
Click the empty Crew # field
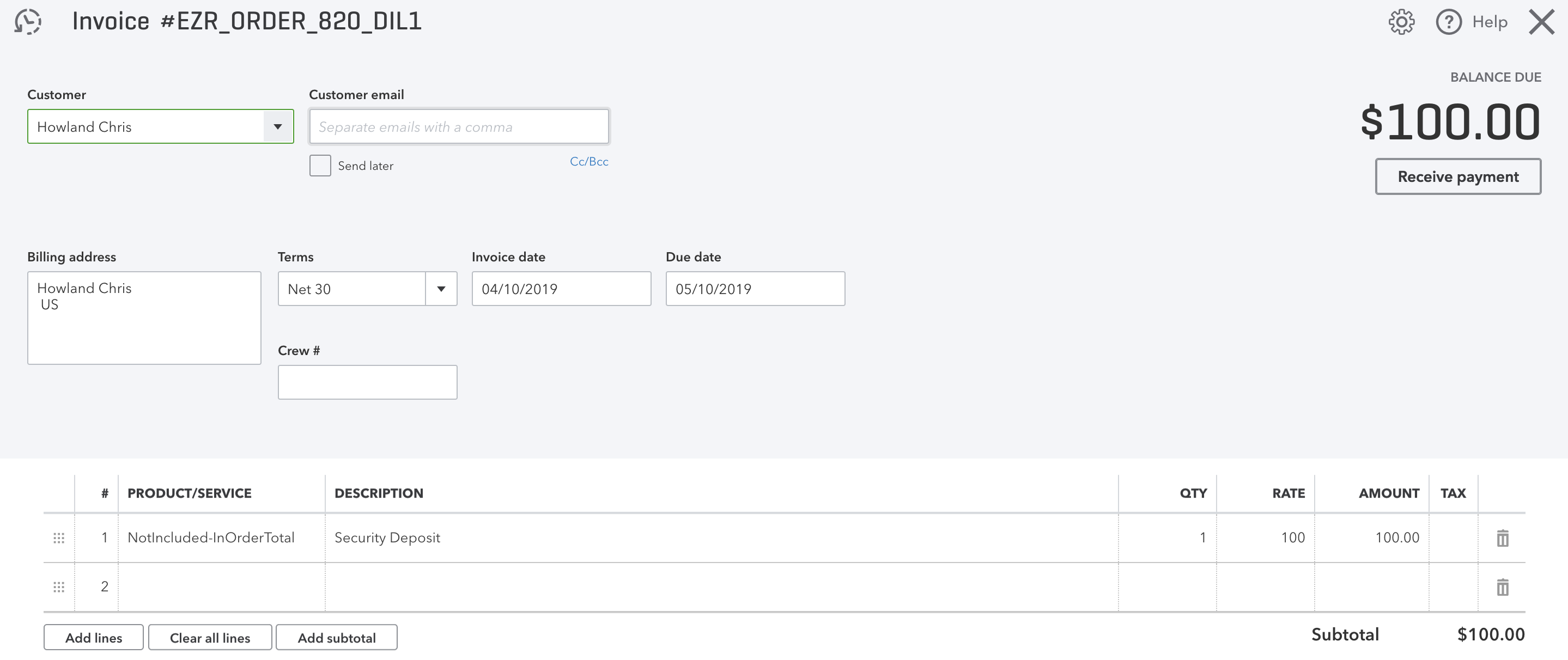point(368,382)
